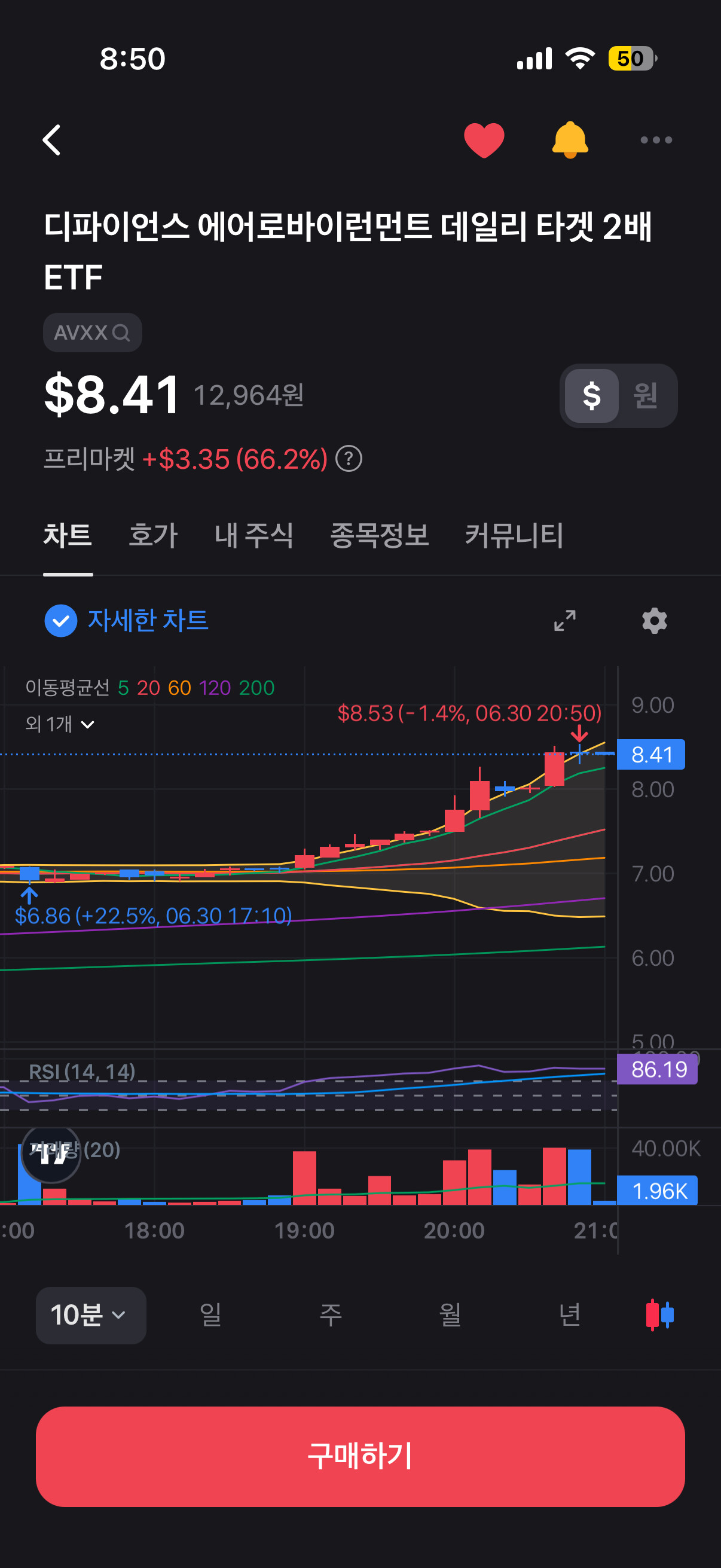This screenshot has width=721, height=1568.
Task: Tap the 86.19 RSI value tag
Action: (658, 1069)
